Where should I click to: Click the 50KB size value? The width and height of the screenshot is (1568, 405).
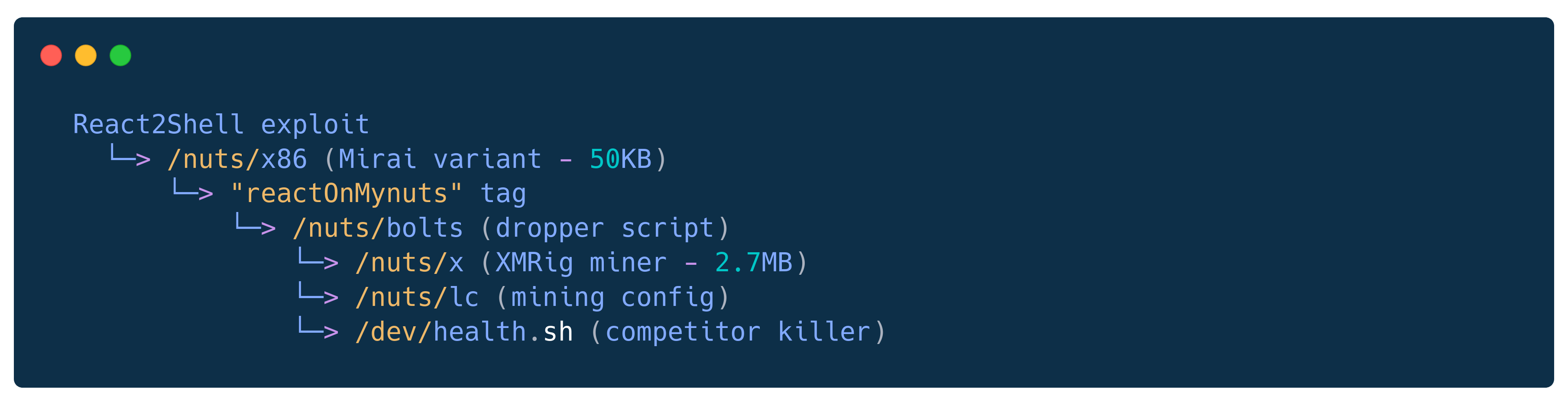point(620,159)
